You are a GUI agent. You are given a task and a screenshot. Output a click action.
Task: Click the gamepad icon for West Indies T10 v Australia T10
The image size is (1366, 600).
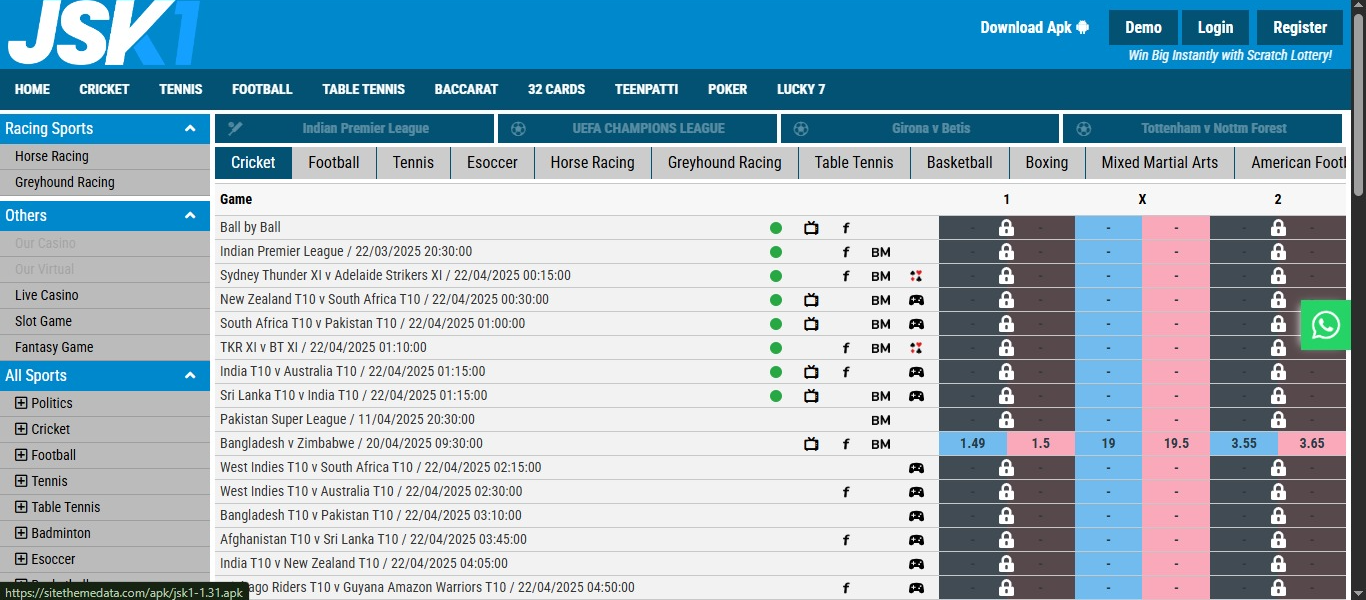point(916,492)
